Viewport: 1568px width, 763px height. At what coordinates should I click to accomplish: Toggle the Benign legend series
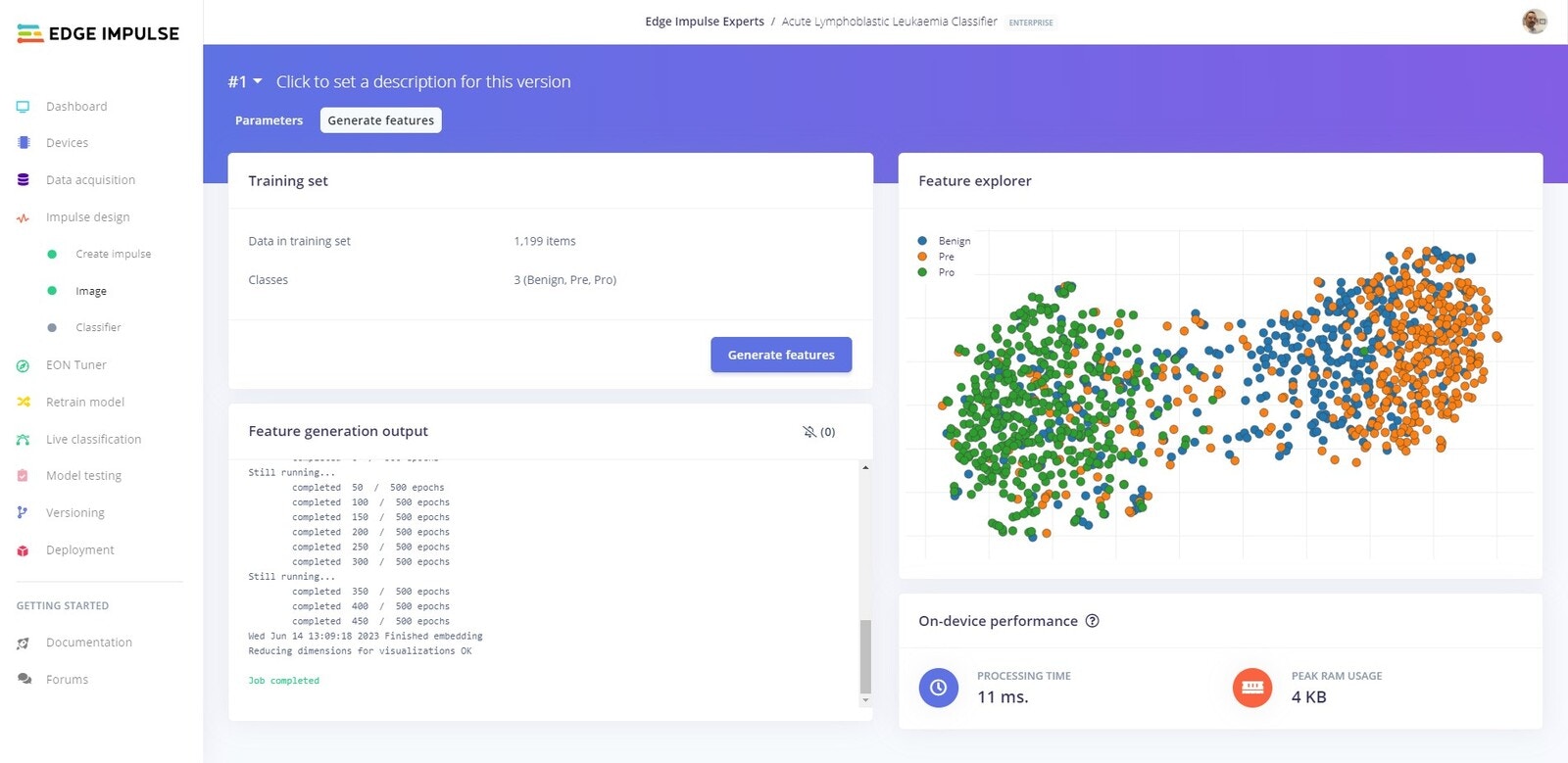(945, 241)
